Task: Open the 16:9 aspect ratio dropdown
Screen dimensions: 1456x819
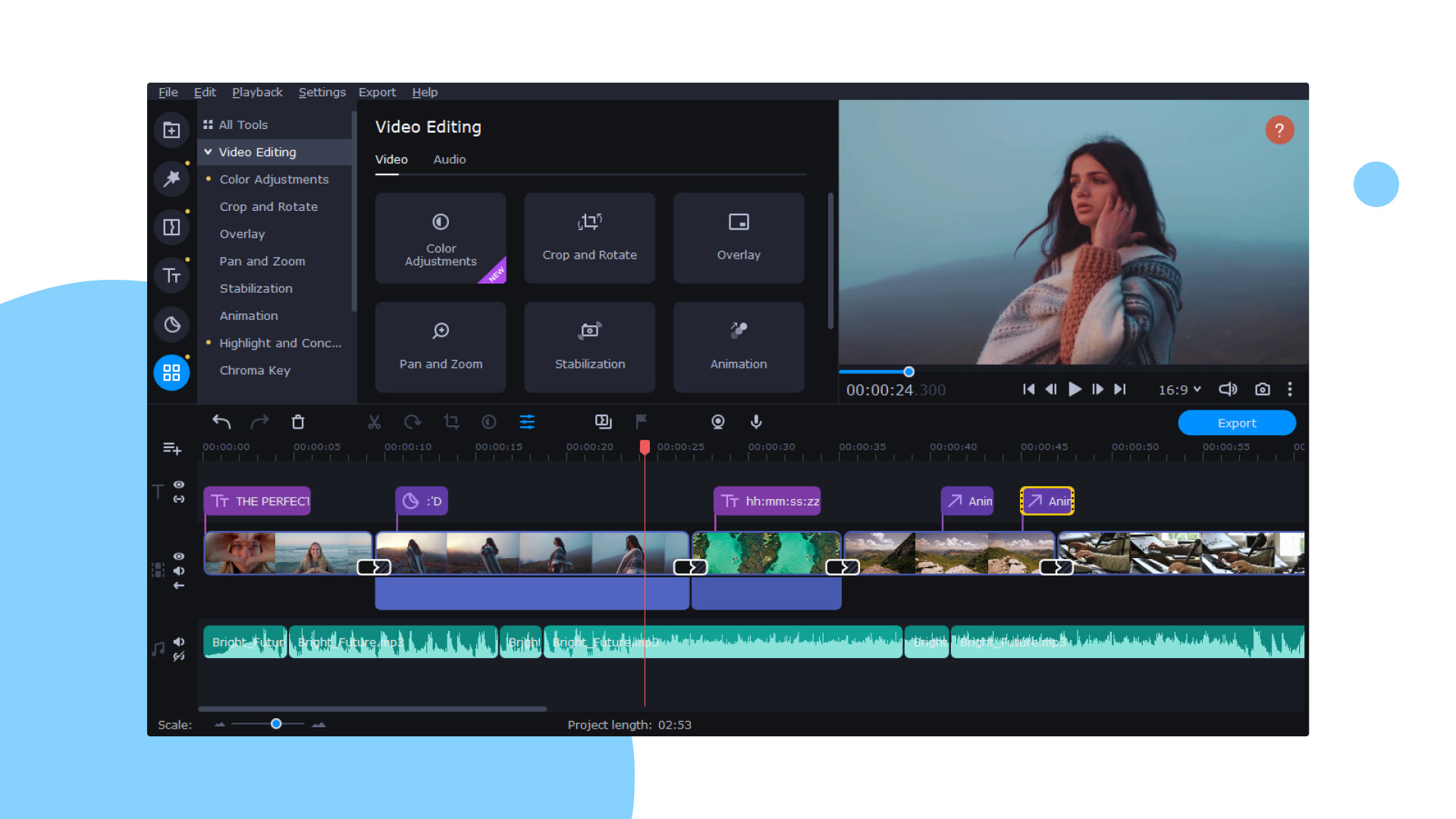Action: click(1178, 389)
